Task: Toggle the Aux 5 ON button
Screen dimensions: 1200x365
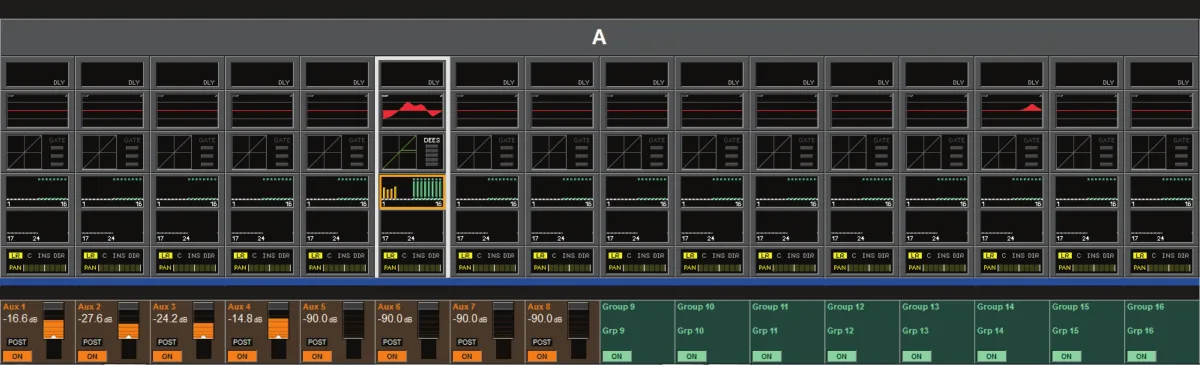Action: pyautogui.click(x=317, y=356)
